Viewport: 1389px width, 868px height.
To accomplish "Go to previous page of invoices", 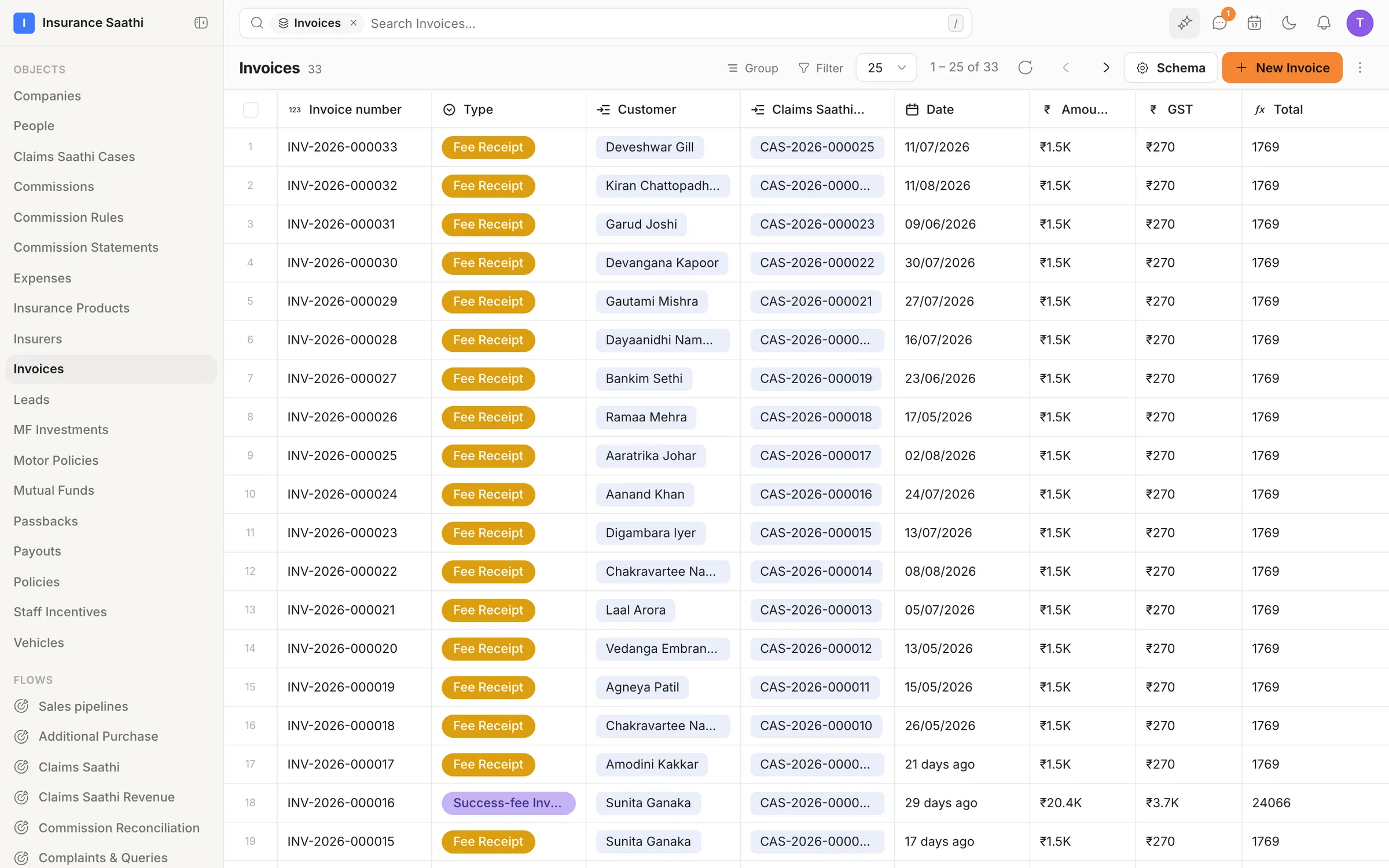I will pyautogui.click(x=1065, y=68).
